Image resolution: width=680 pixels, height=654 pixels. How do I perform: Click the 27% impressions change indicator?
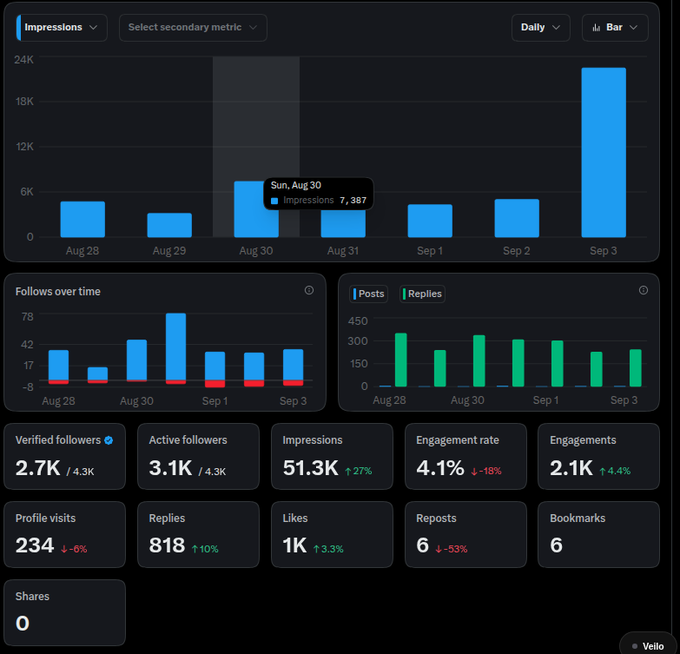coord(358,471)
